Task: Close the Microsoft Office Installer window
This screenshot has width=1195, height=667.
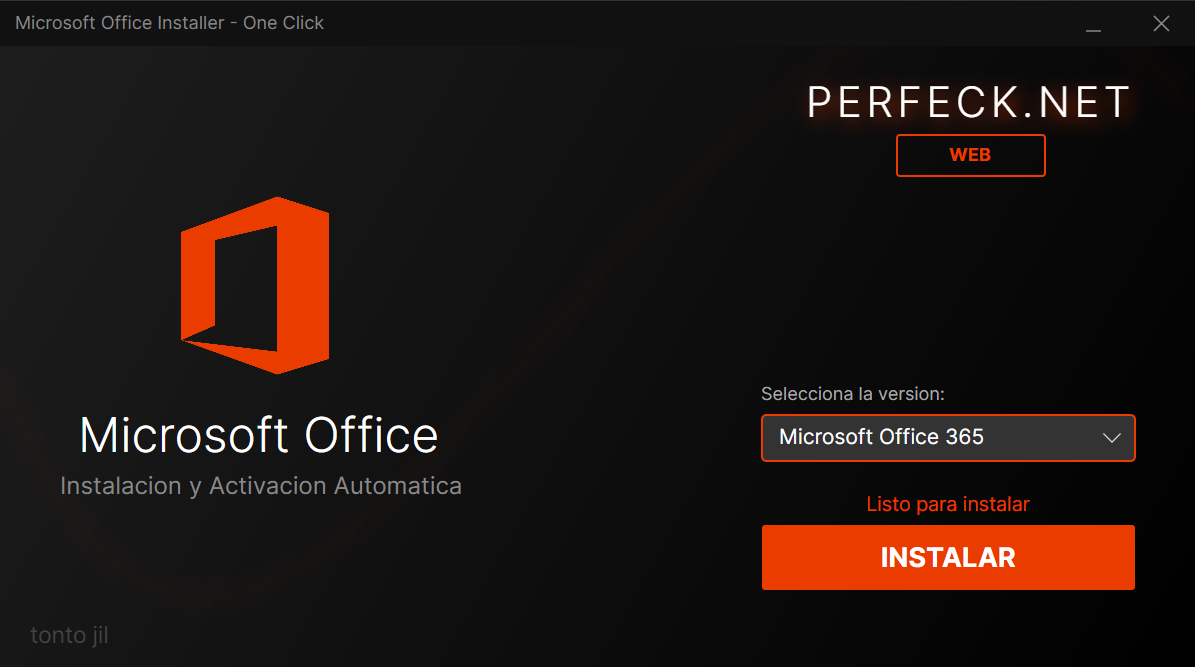Action: [x=1161, y=22]
